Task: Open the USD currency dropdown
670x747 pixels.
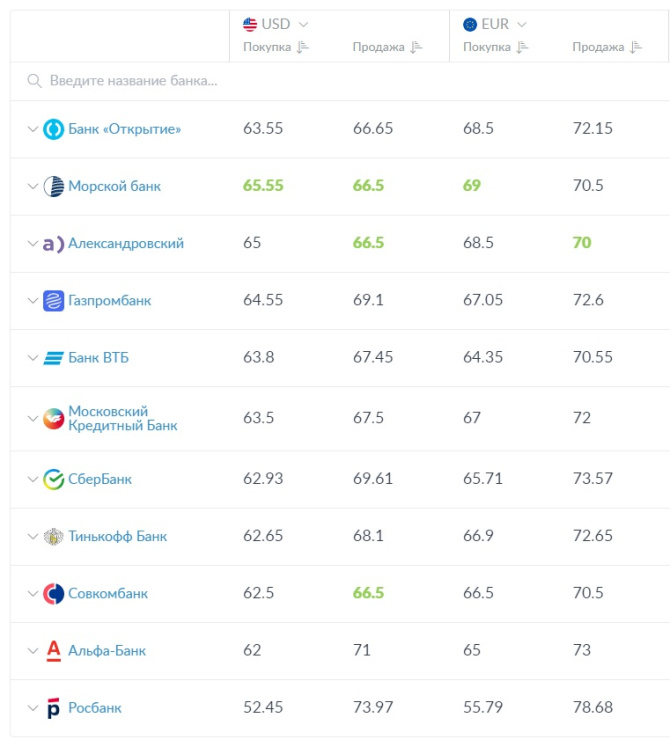Action: (x=303, y=24)
